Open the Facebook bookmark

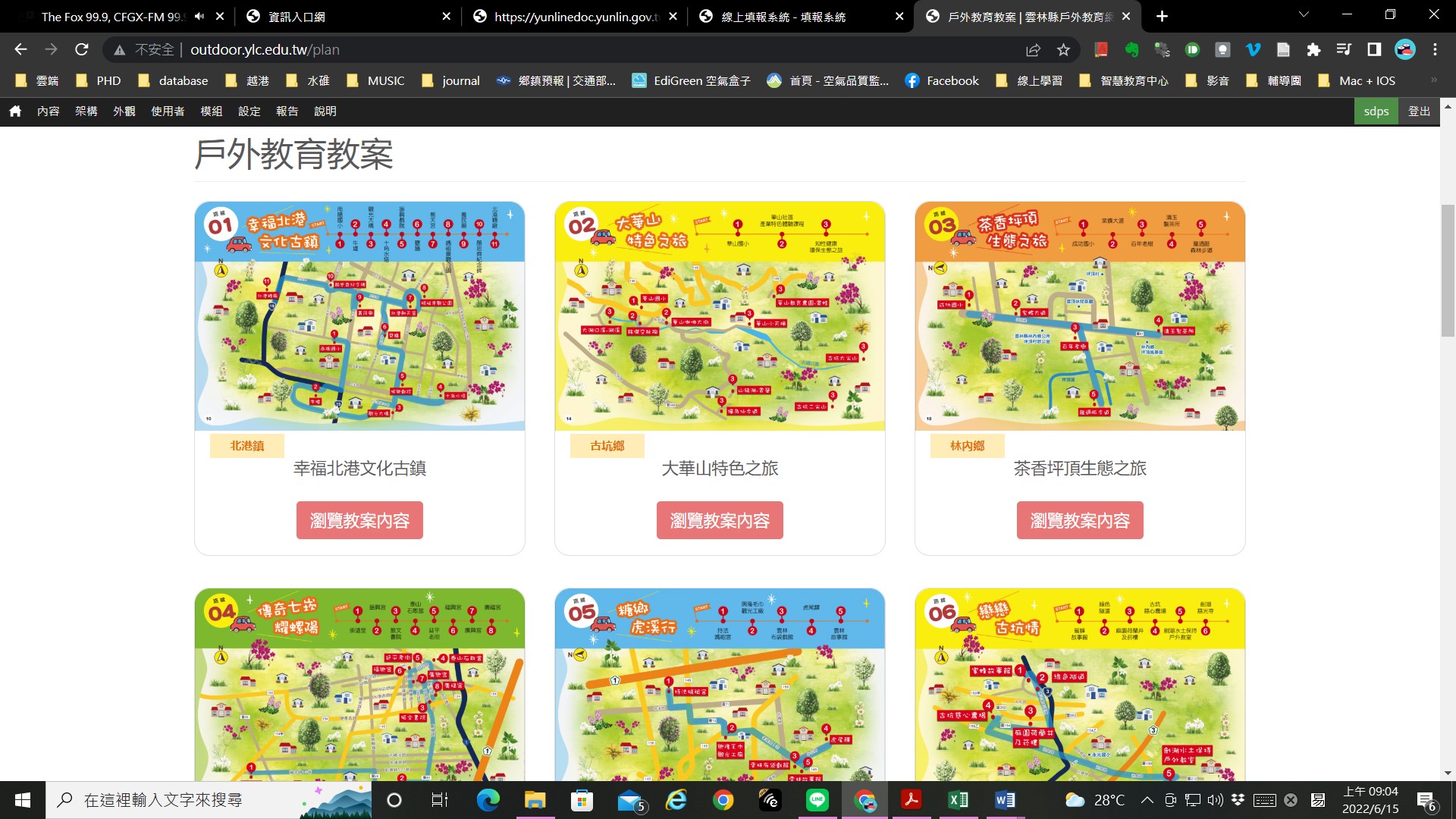coord(942,80)
